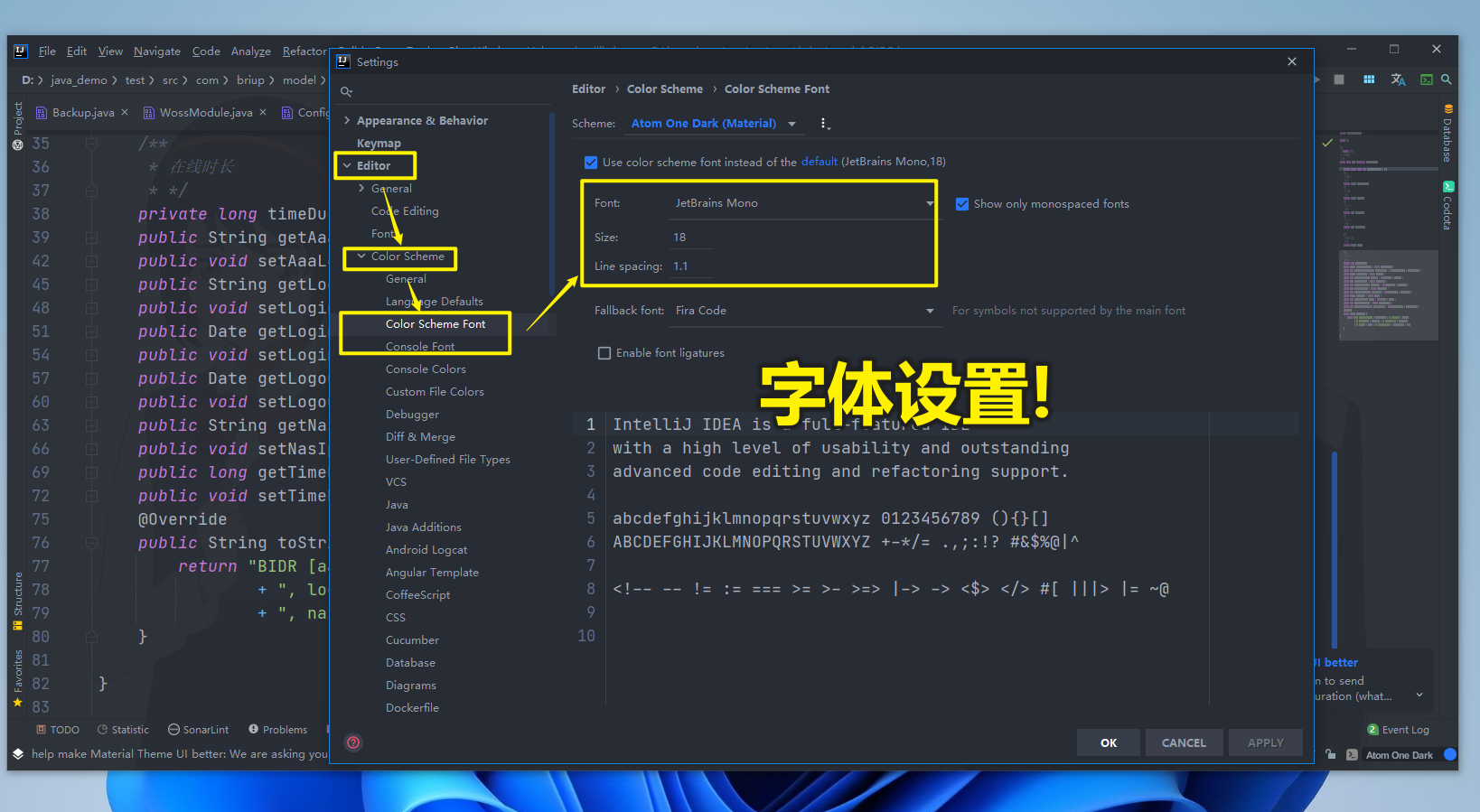
Task: Click the default font link
Action: (819, 162)
